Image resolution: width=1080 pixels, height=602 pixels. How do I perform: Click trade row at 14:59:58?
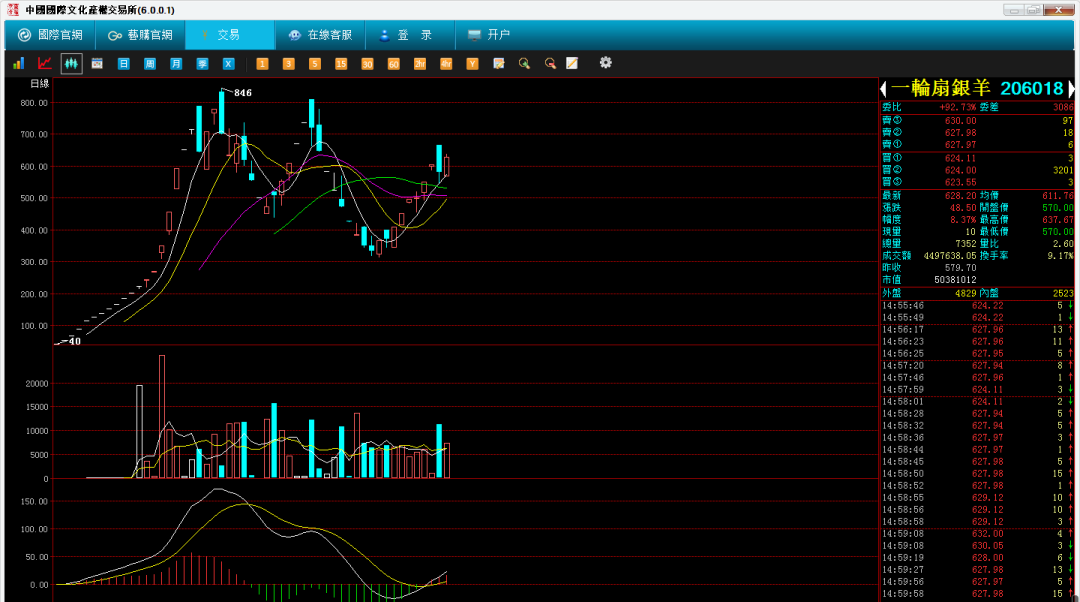pyautogui.click(x=977, y=594)
